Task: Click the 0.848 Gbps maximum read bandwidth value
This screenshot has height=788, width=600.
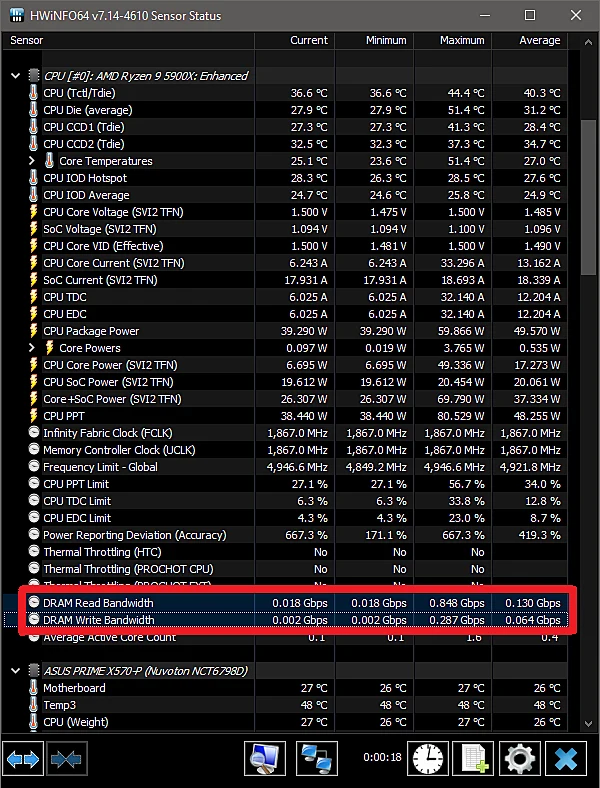Action: 457,603
